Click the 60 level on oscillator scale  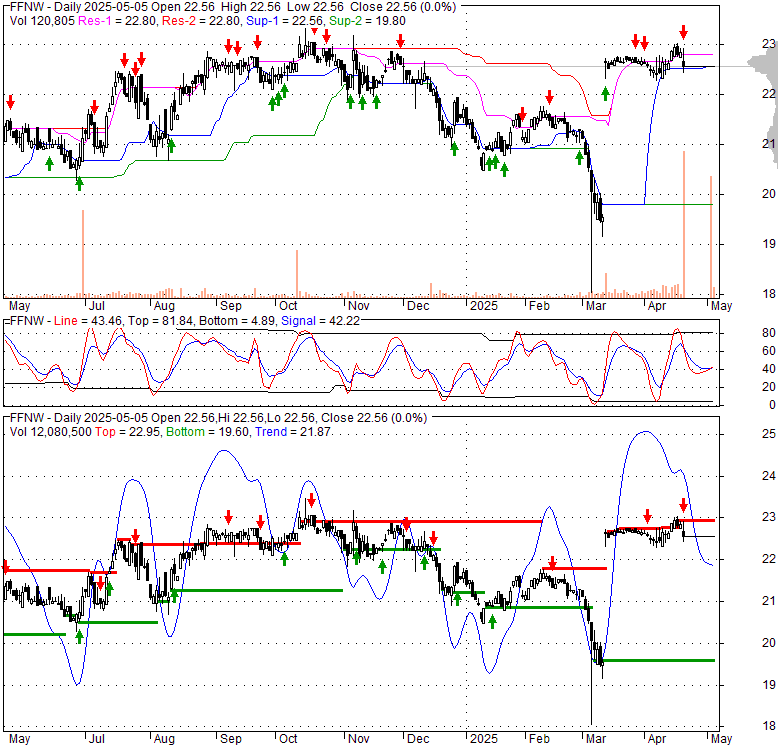(x=769, y=351)
